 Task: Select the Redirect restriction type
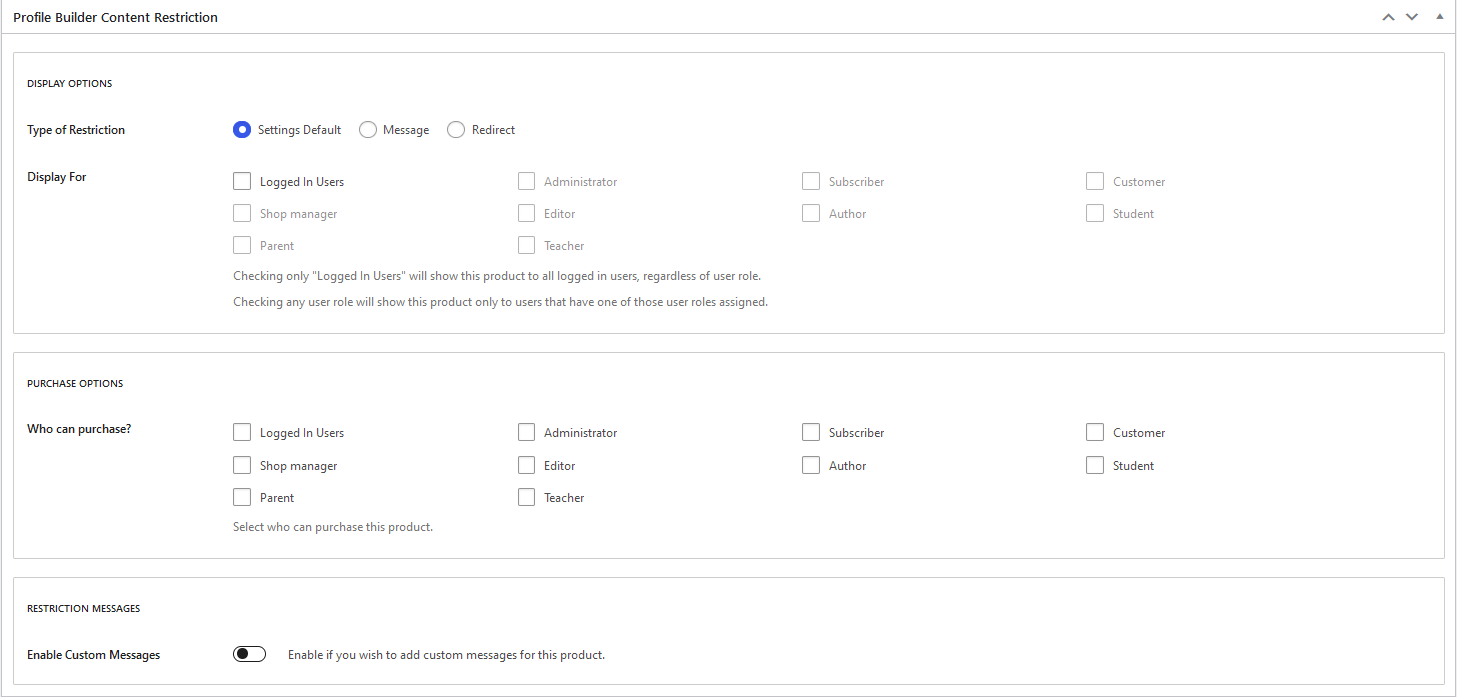point(456,130)
